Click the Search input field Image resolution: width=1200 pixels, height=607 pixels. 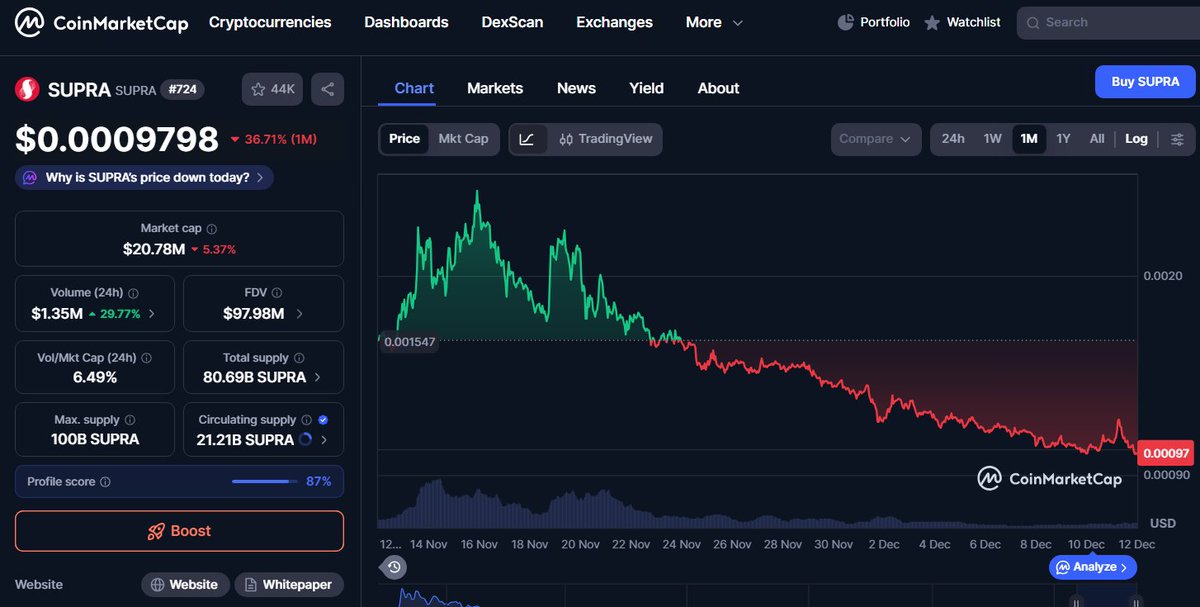coord(1108,22)
